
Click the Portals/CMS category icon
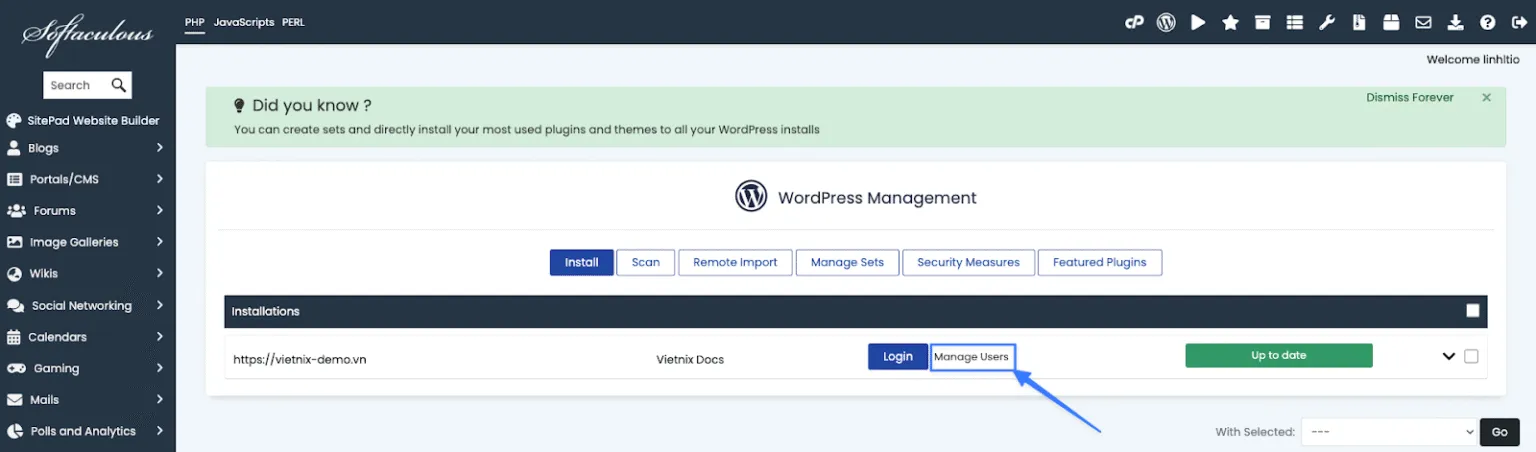(14, 180)
